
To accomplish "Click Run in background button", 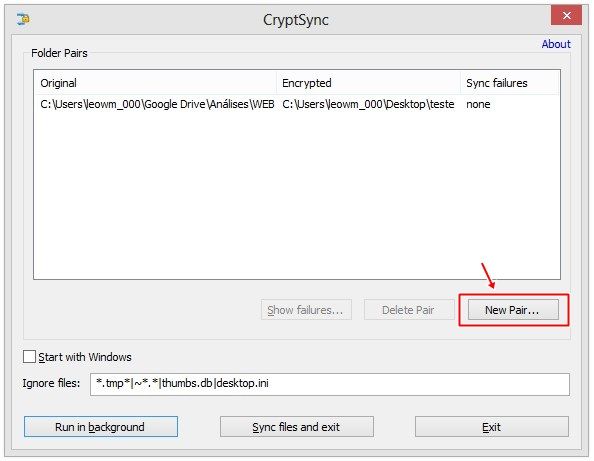I will click(x=101, y=427).
